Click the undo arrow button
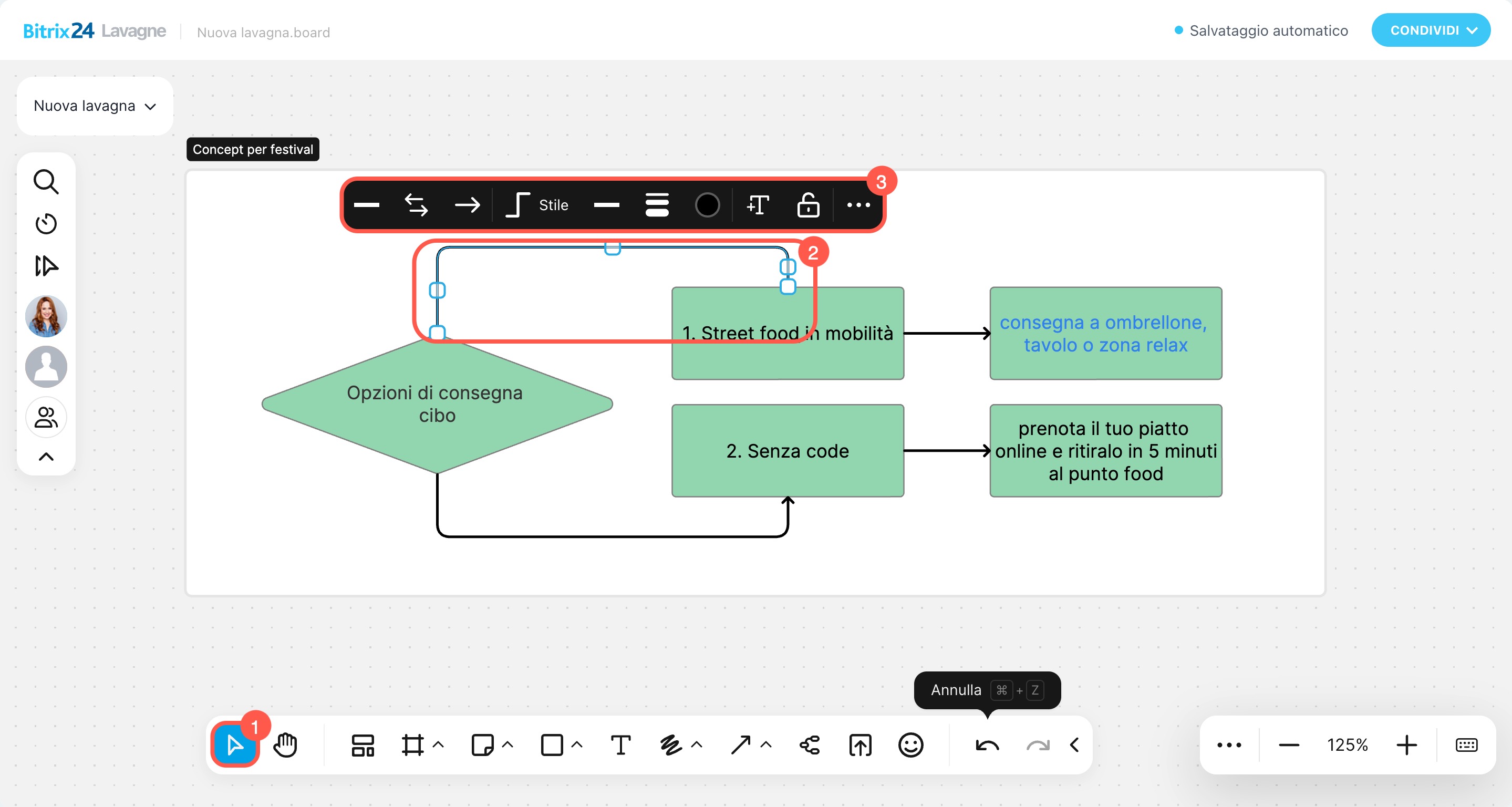This screenshot has width=1512, height=807. click(987, 745)
